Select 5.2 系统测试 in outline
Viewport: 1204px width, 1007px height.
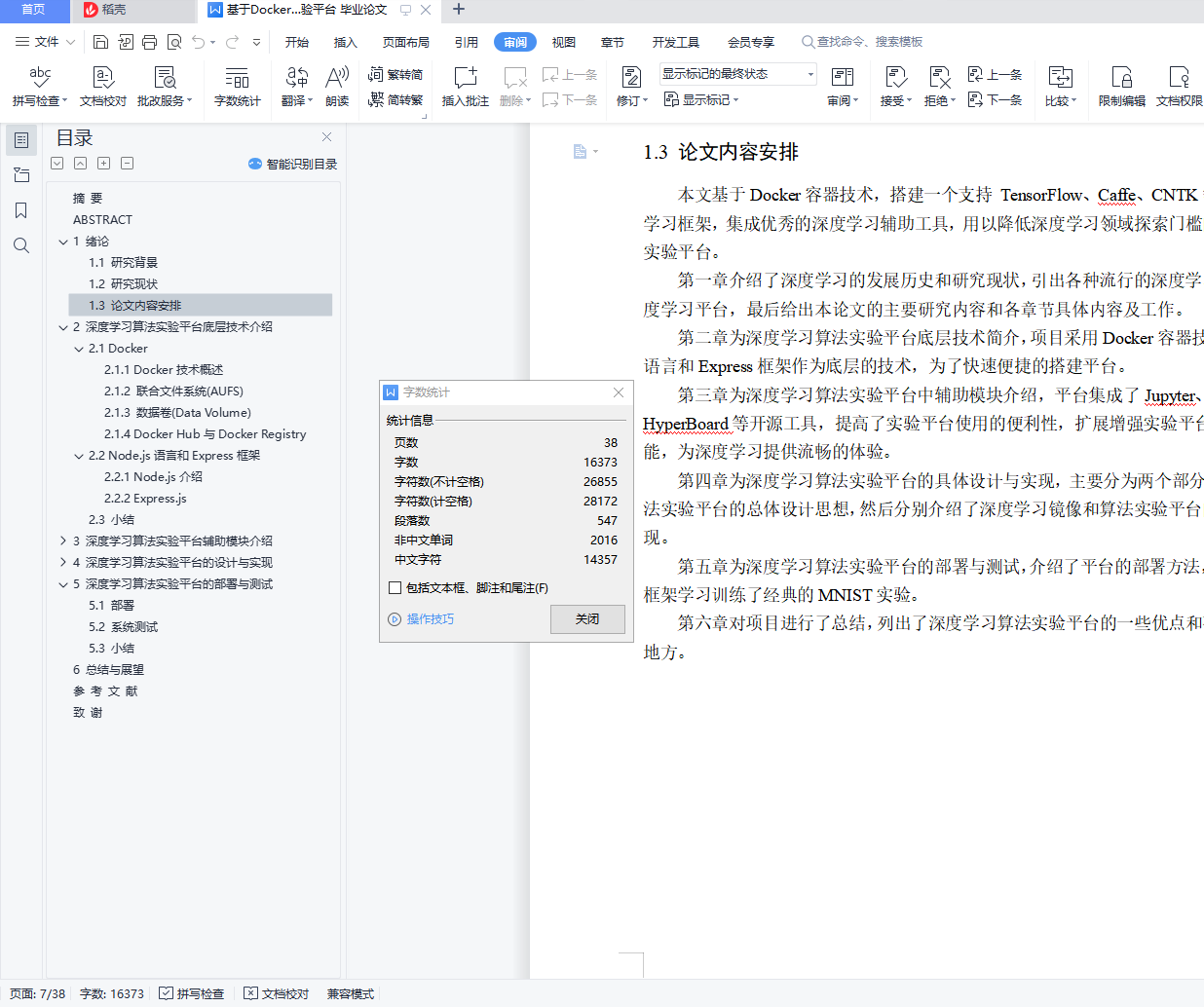coord(123,627)
